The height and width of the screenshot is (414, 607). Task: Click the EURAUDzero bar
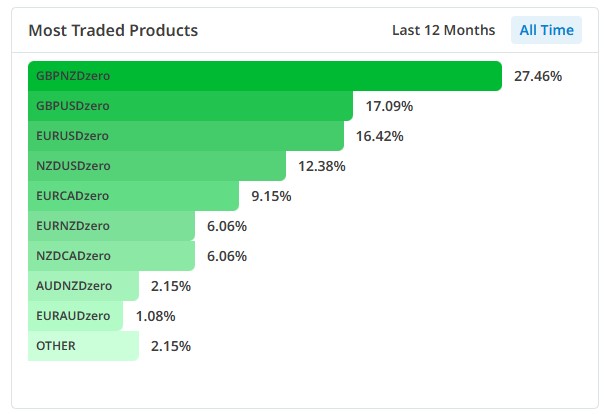tap(75, 316)
